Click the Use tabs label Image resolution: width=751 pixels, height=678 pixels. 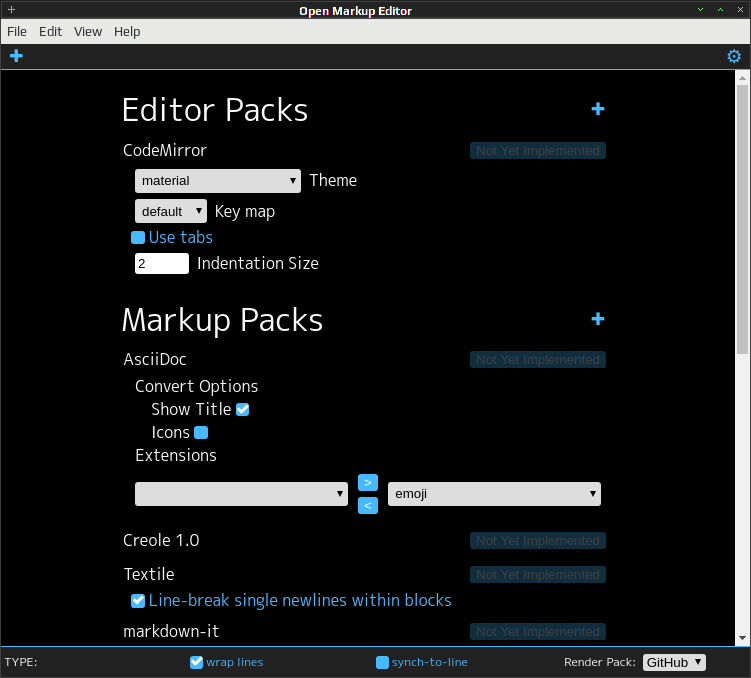[181, 237]
